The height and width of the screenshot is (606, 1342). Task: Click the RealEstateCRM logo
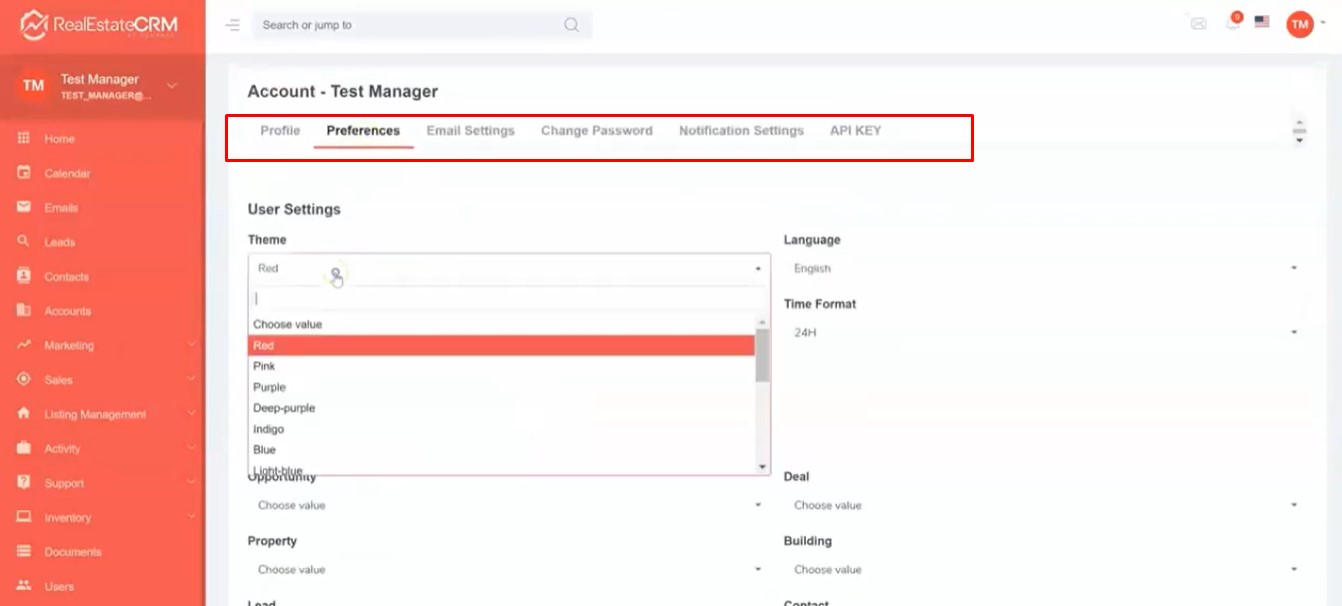coord(98,25)
